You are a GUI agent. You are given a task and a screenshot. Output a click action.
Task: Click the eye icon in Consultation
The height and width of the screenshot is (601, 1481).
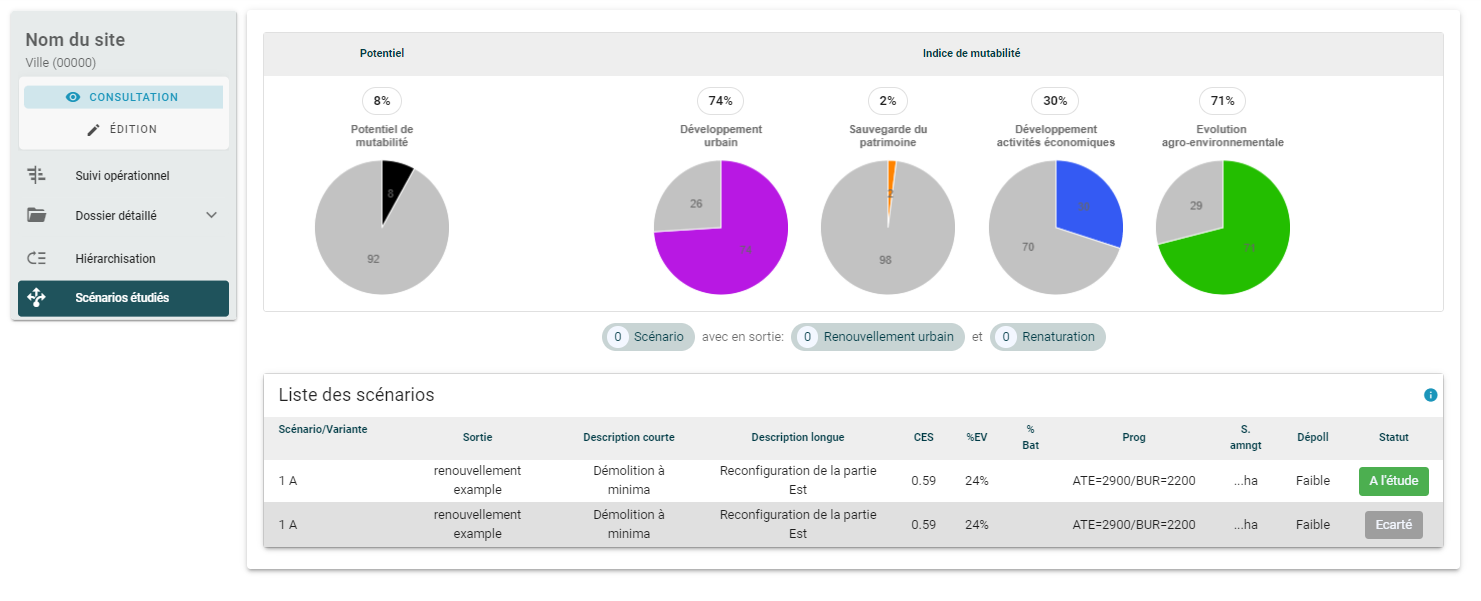pos(72,97)
